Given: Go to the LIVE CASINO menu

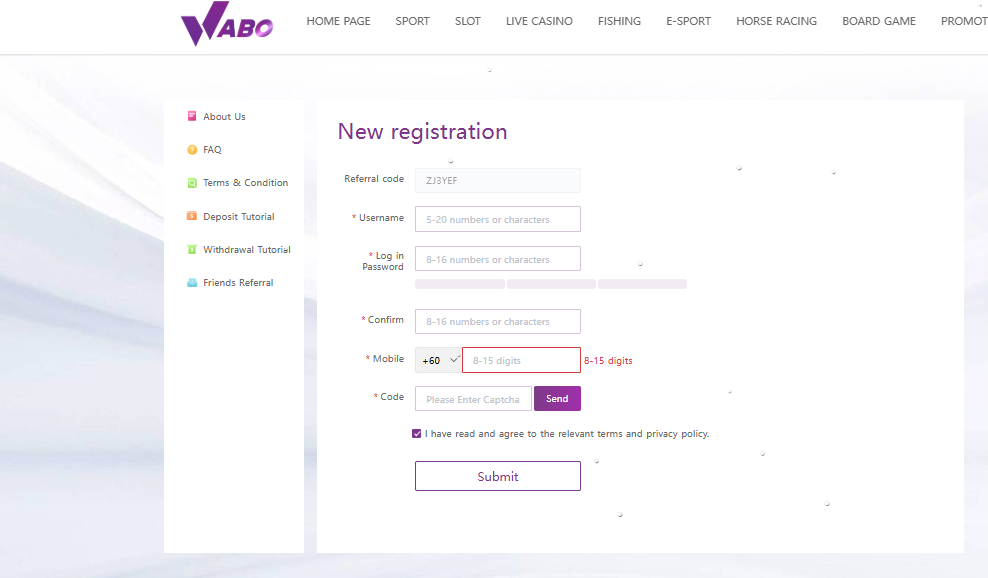Looking at the screenshot, I should [539, 21].
